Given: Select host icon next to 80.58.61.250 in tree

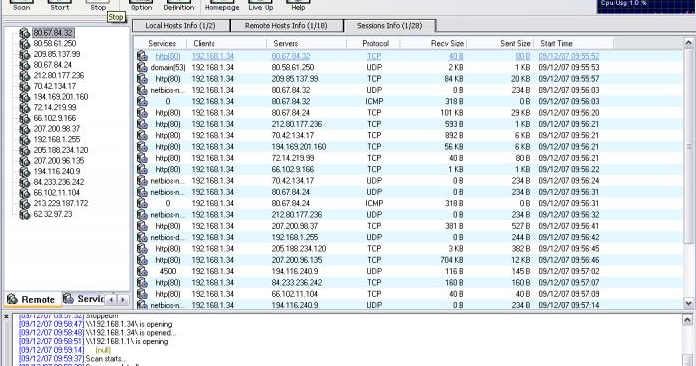Looking at the screenshot, I should 25,44.
